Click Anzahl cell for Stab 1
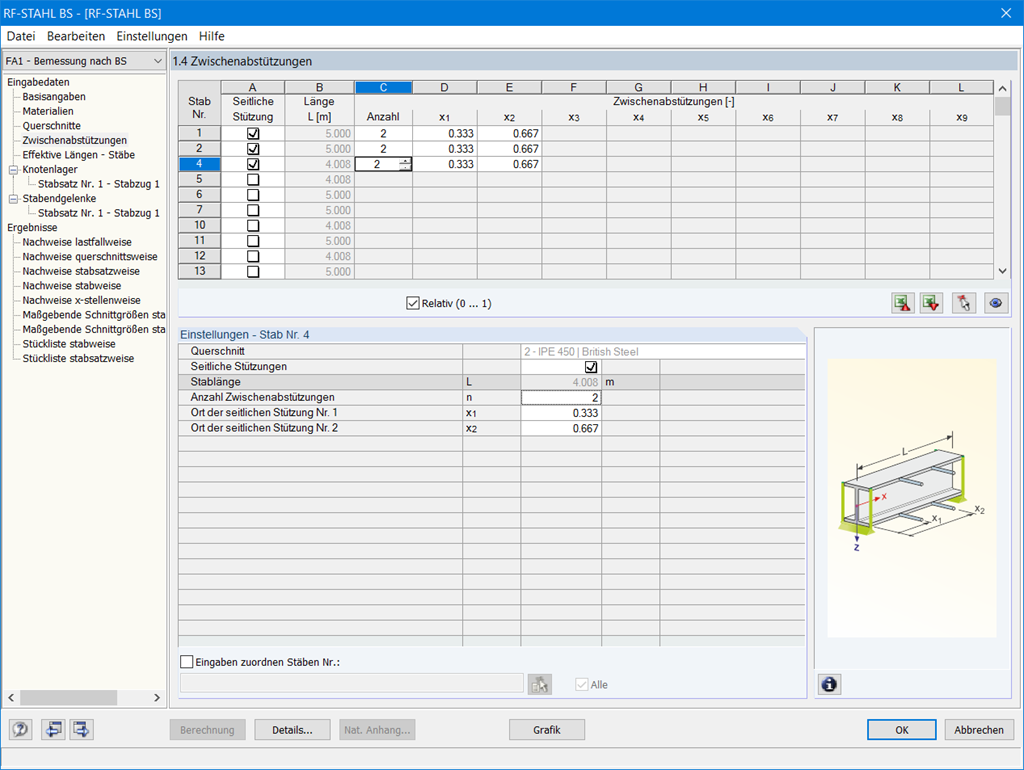Screen dimensions: 1024x770 click(383, 133)
